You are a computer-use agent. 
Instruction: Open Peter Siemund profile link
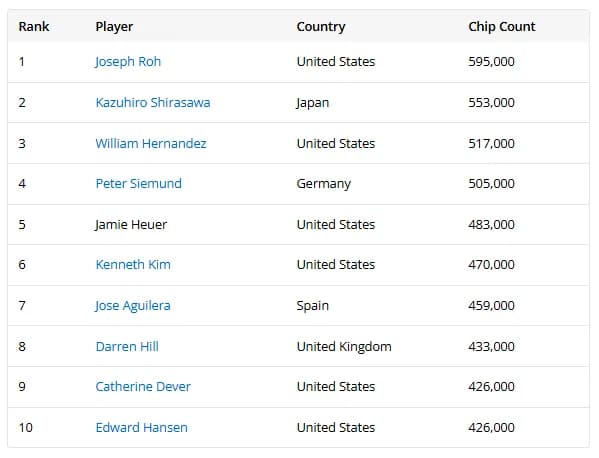coord(139,184)
